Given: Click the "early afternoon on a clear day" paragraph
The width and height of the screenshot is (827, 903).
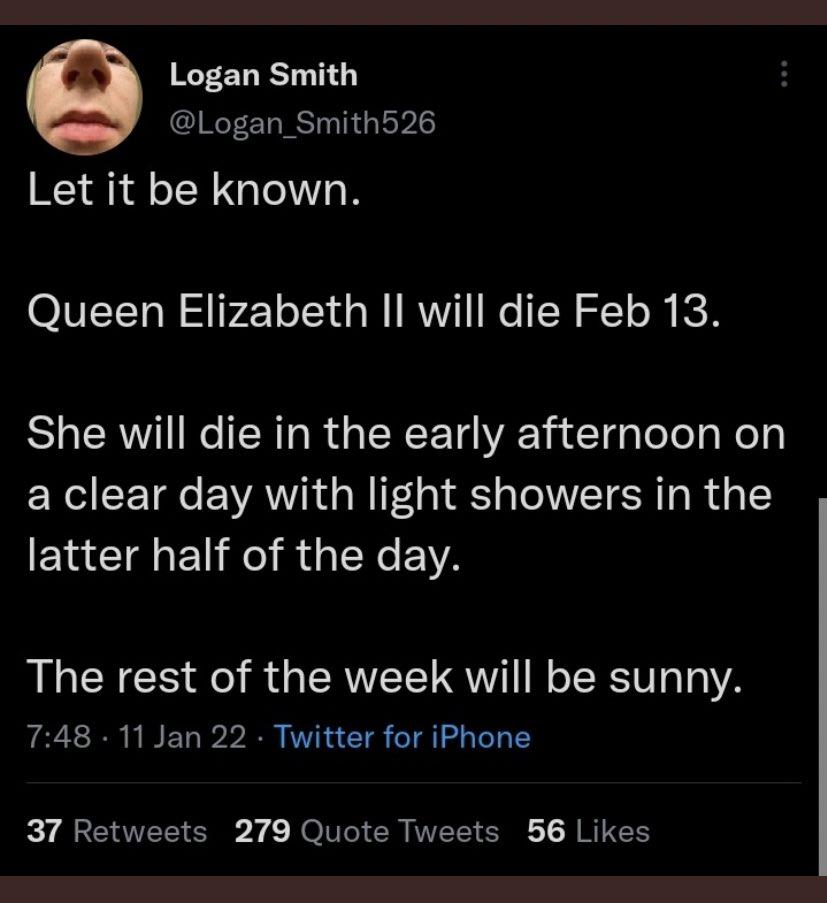Looking at the screenshot, I should [405, 495].
